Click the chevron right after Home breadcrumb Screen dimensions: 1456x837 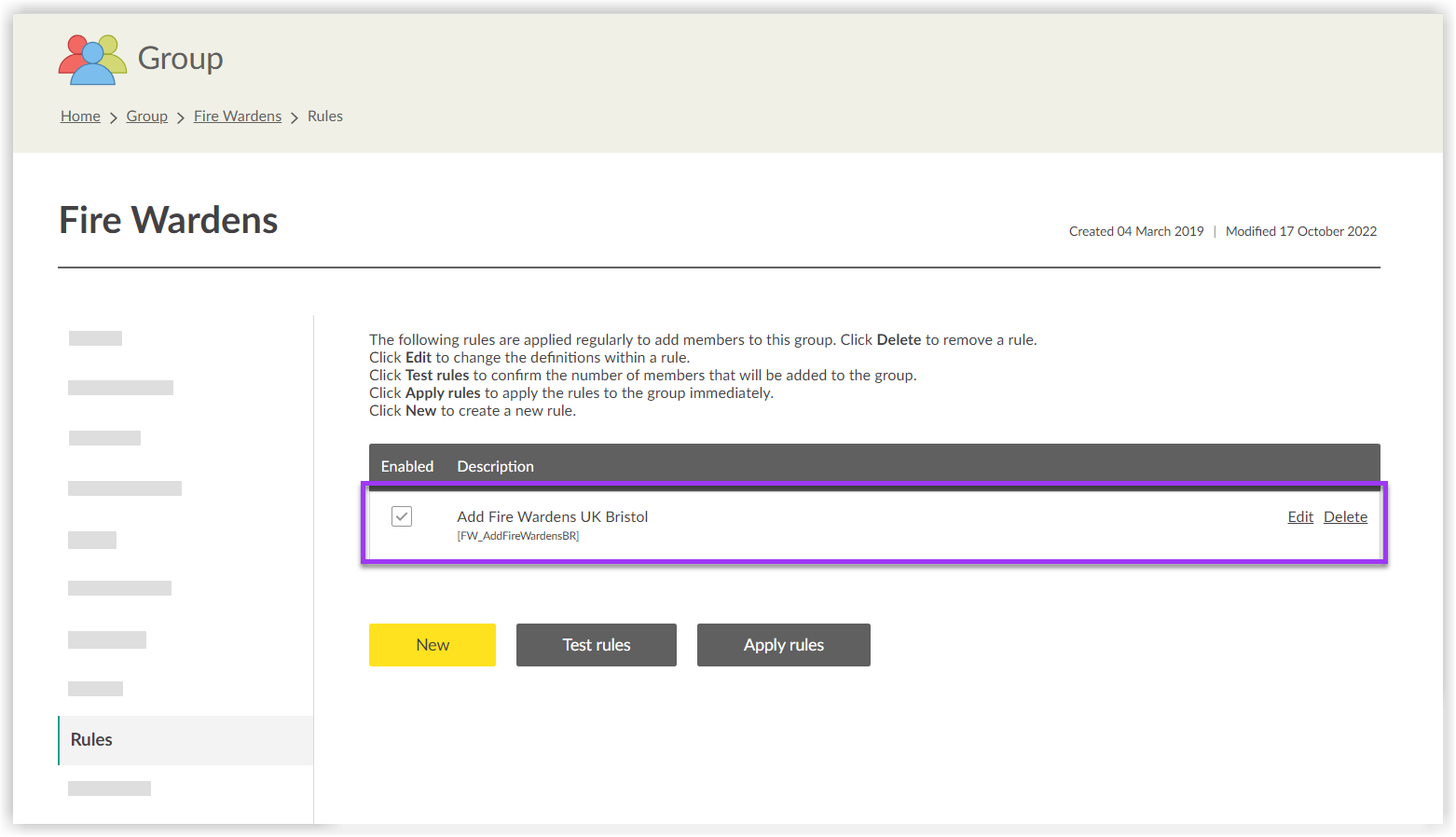(x=114, y=117)
